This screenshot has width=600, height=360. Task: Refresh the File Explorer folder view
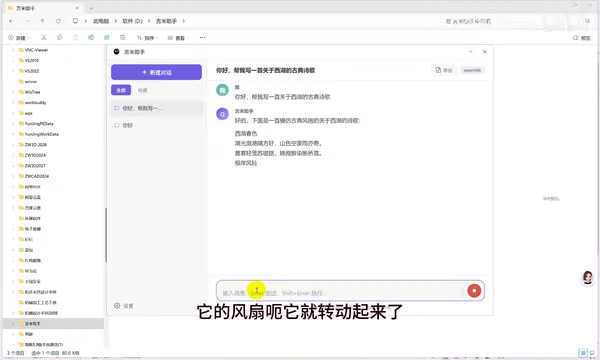58,21
